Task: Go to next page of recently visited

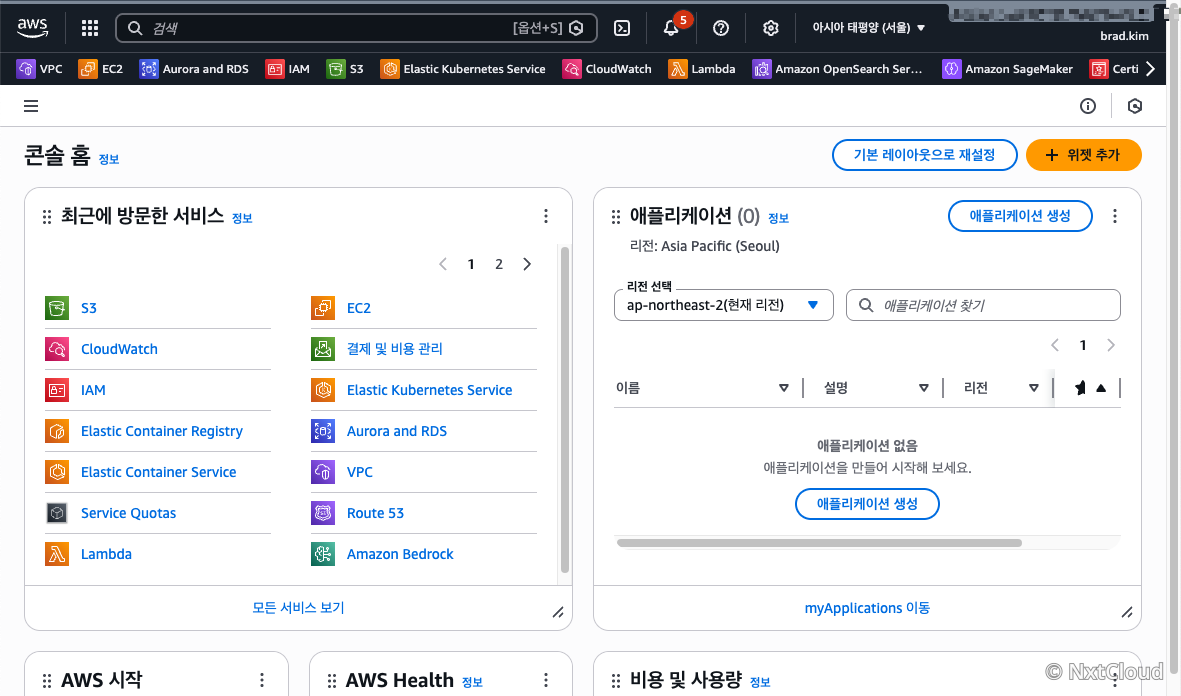Action: point(526,264)
